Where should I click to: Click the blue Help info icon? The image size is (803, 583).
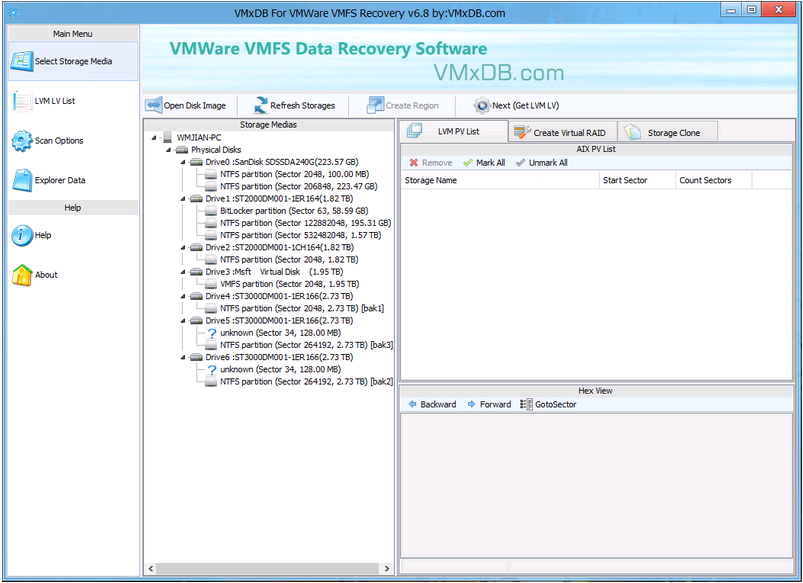22,235
